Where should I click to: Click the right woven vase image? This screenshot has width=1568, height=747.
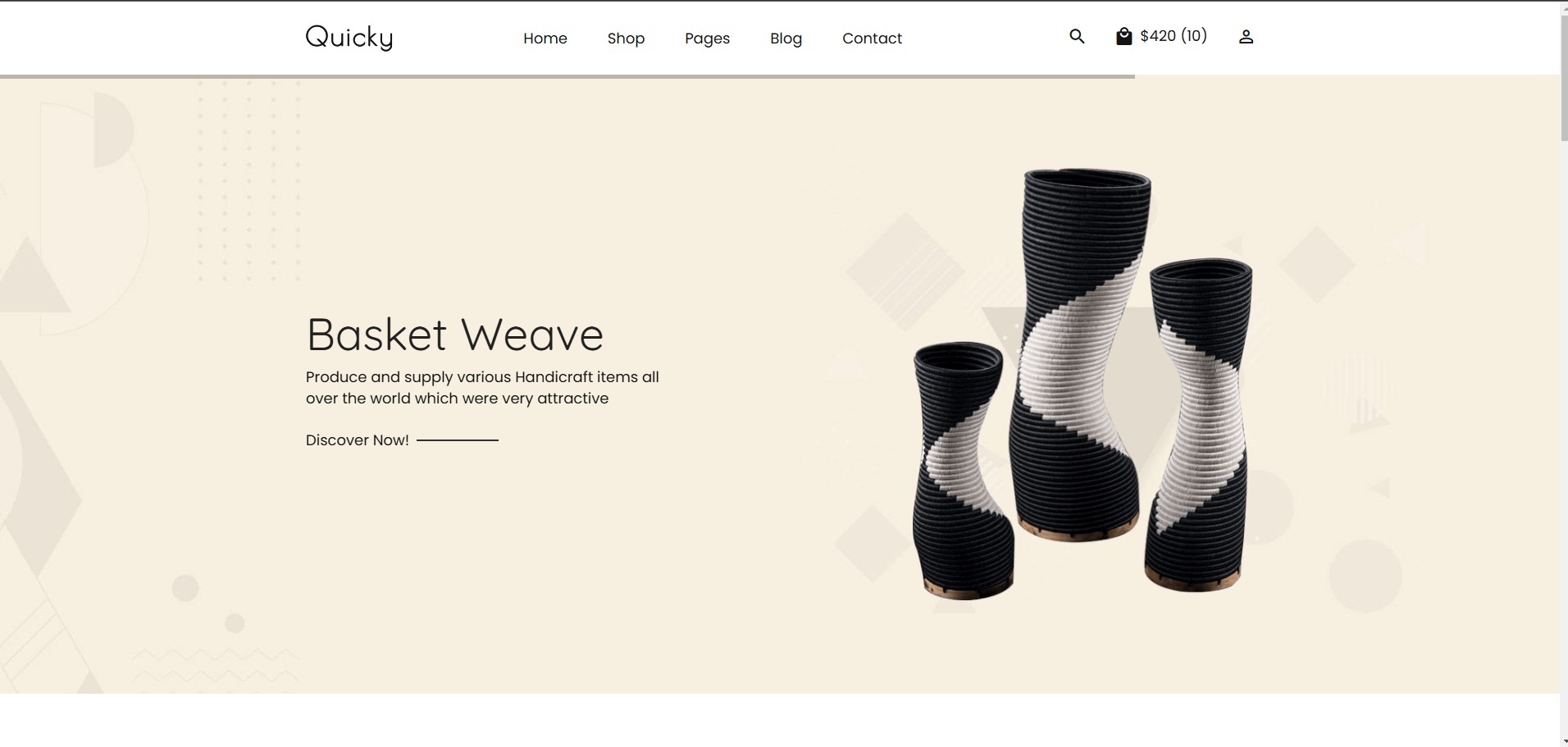click(x=1197, y=425)
